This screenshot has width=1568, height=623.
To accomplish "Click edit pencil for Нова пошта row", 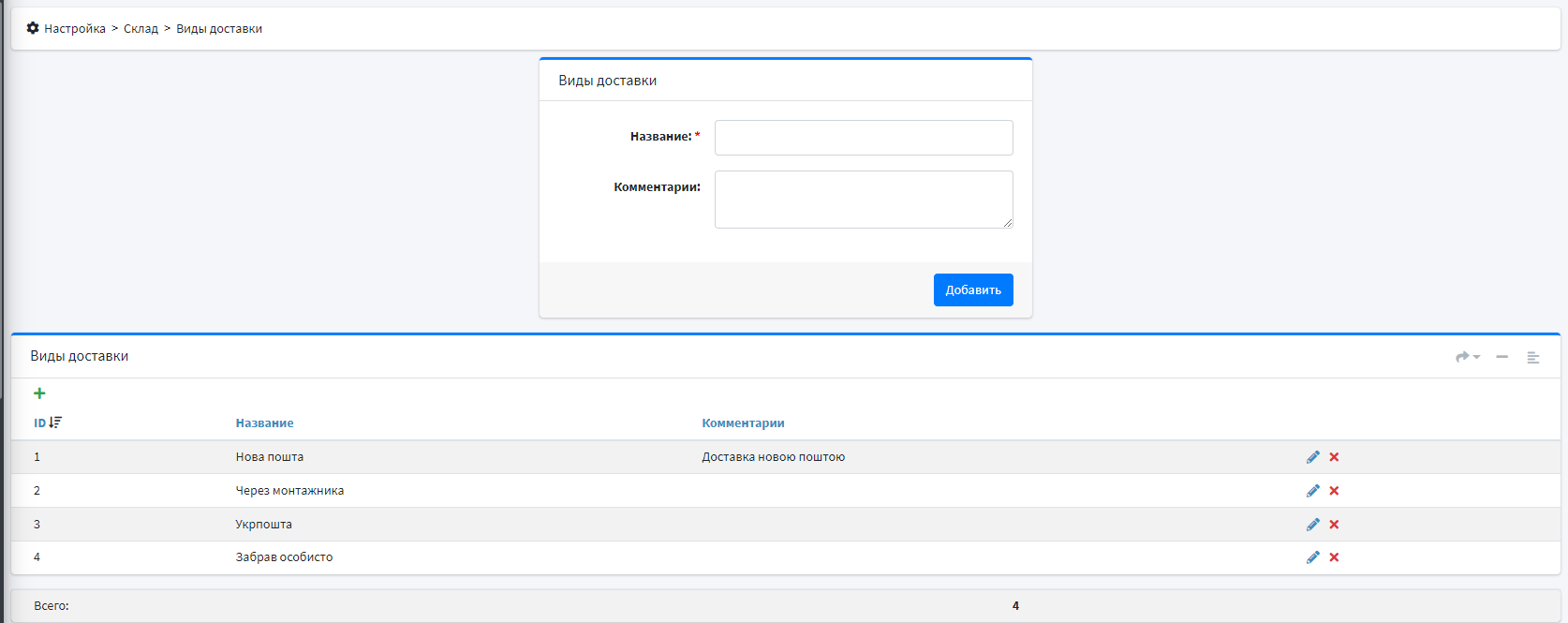I will (1312, 457).
